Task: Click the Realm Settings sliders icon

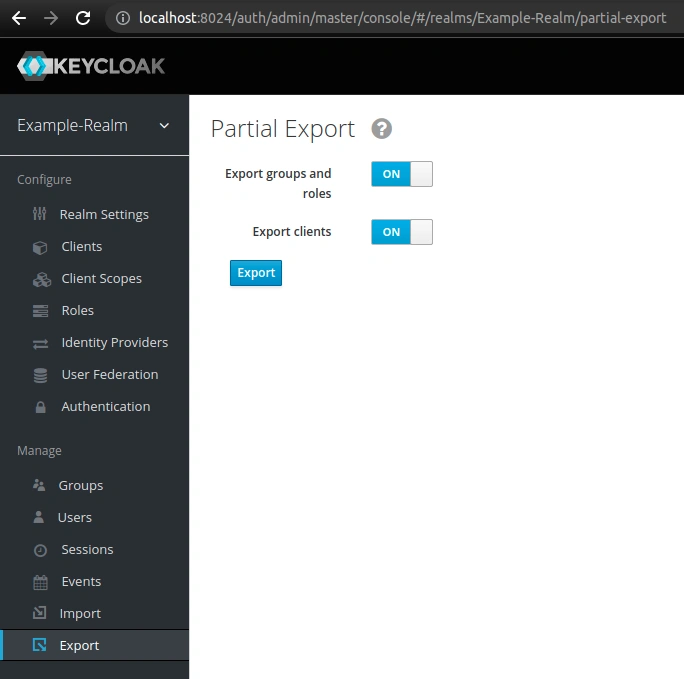Action: pos(39,214)
